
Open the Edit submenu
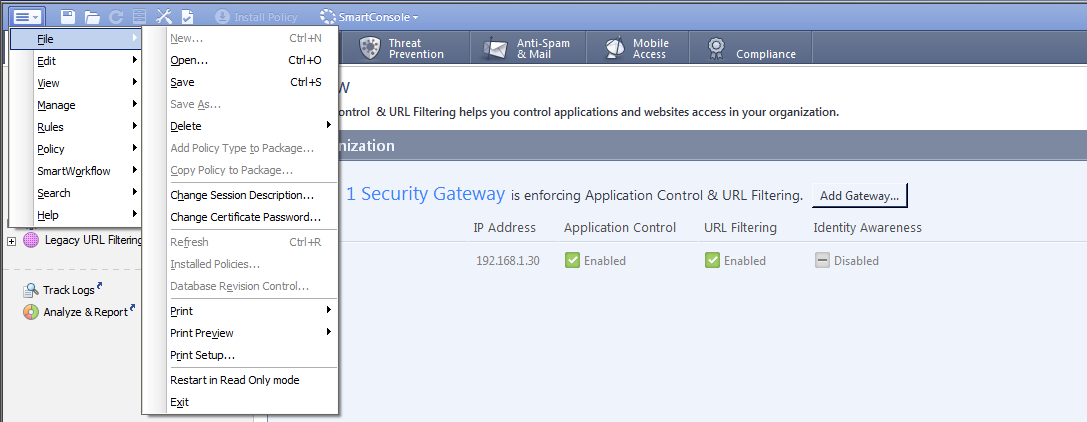pos(76,61)
